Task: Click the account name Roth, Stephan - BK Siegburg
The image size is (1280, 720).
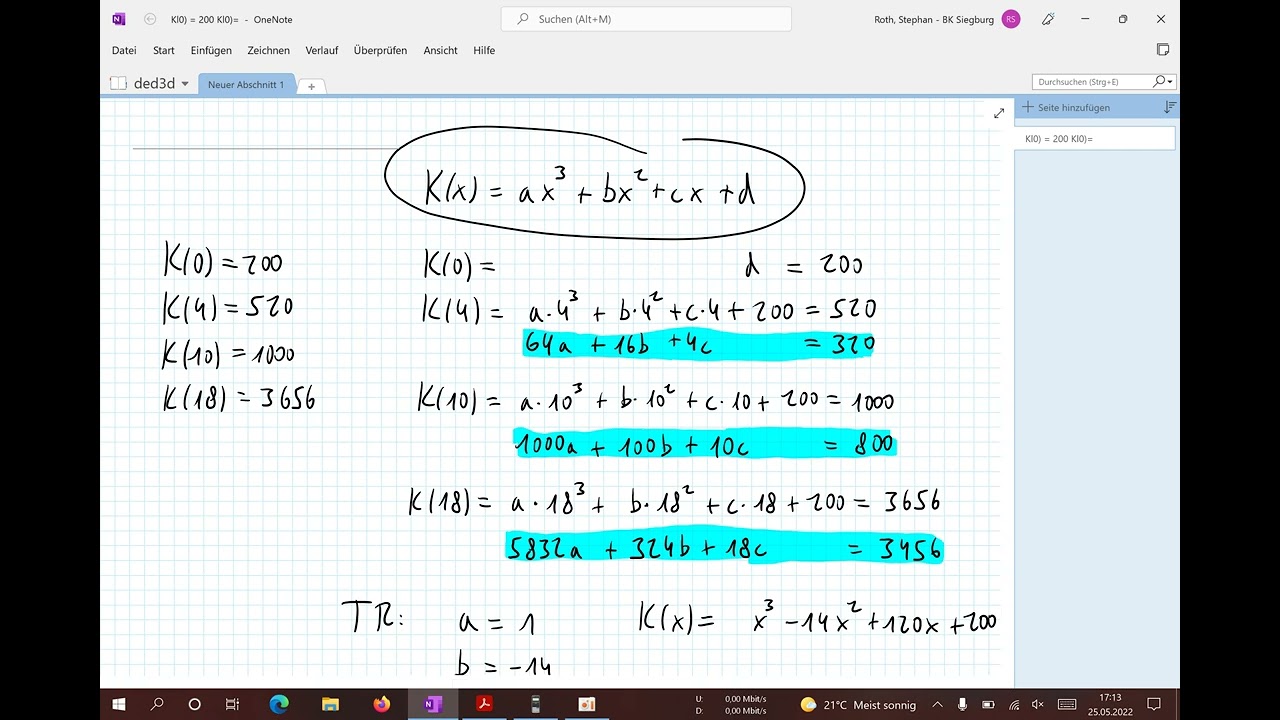Action: click(x=934, y=19)
